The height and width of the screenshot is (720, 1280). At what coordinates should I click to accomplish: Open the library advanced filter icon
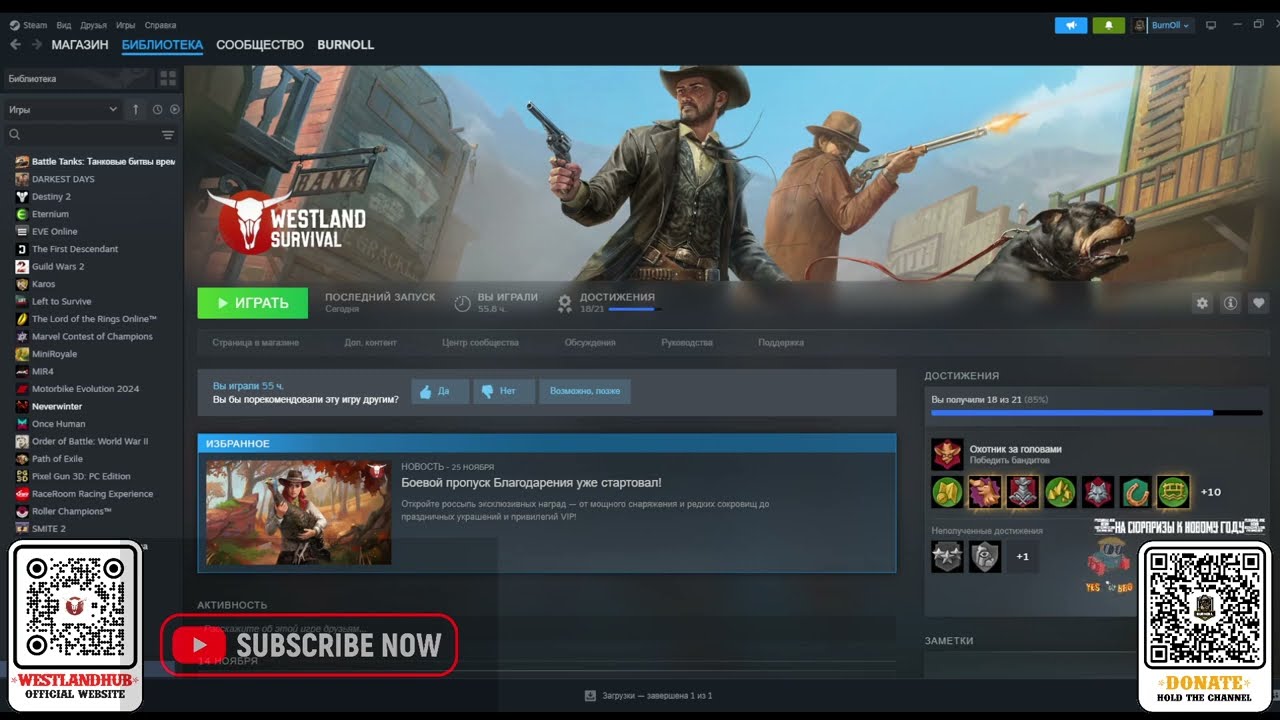168,135
